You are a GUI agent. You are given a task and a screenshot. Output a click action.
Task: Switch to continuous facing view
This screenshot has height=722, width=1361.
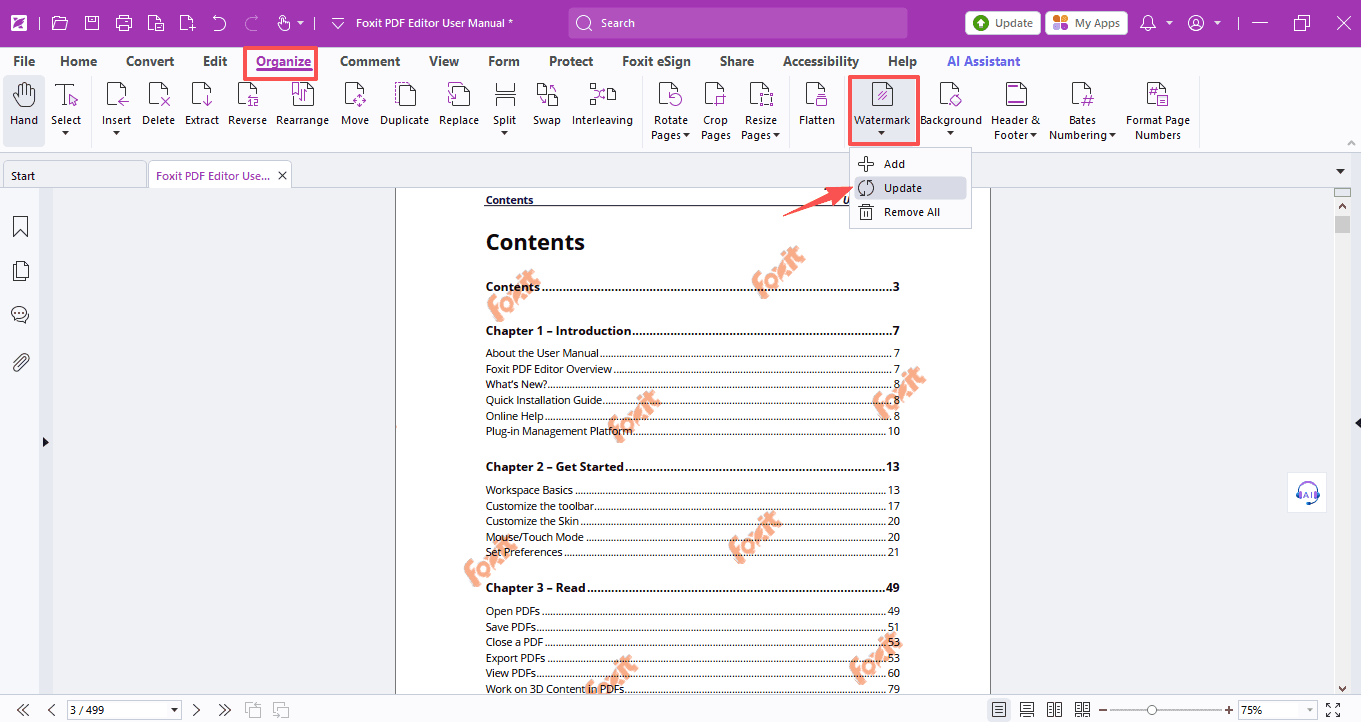(1082, 710)
